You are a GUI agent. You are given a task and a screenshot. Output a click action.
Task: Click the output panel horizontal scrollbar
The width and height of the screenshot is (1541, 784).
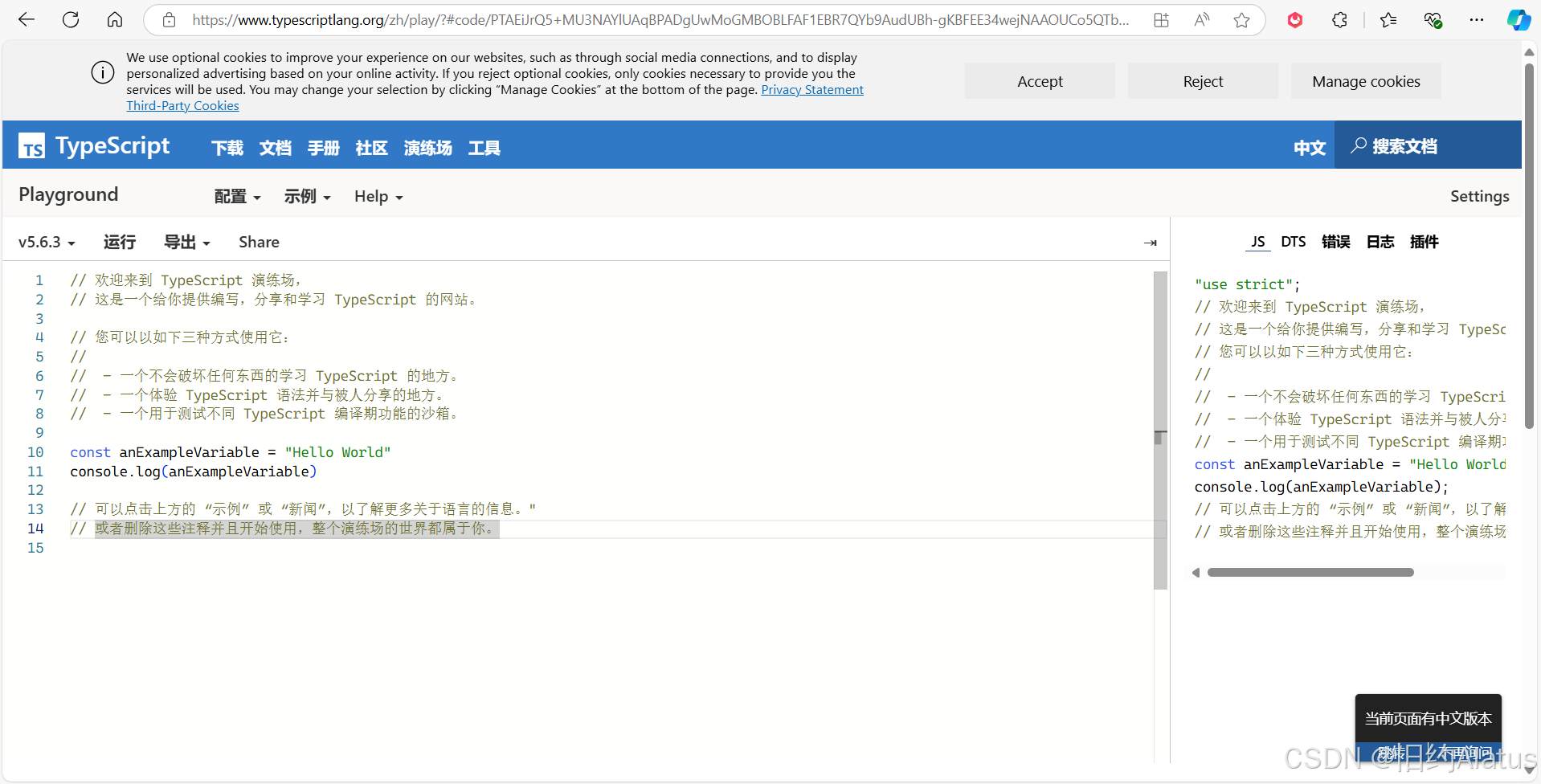pyautogui.click(x=1310, y=573)
